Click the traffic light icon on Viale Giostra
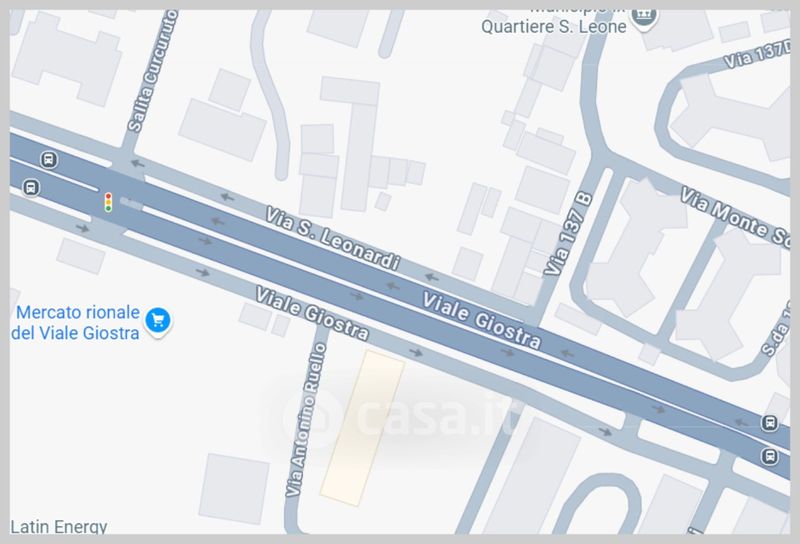The width and height of the screenshot is (800, 544). tap(108, 202)
